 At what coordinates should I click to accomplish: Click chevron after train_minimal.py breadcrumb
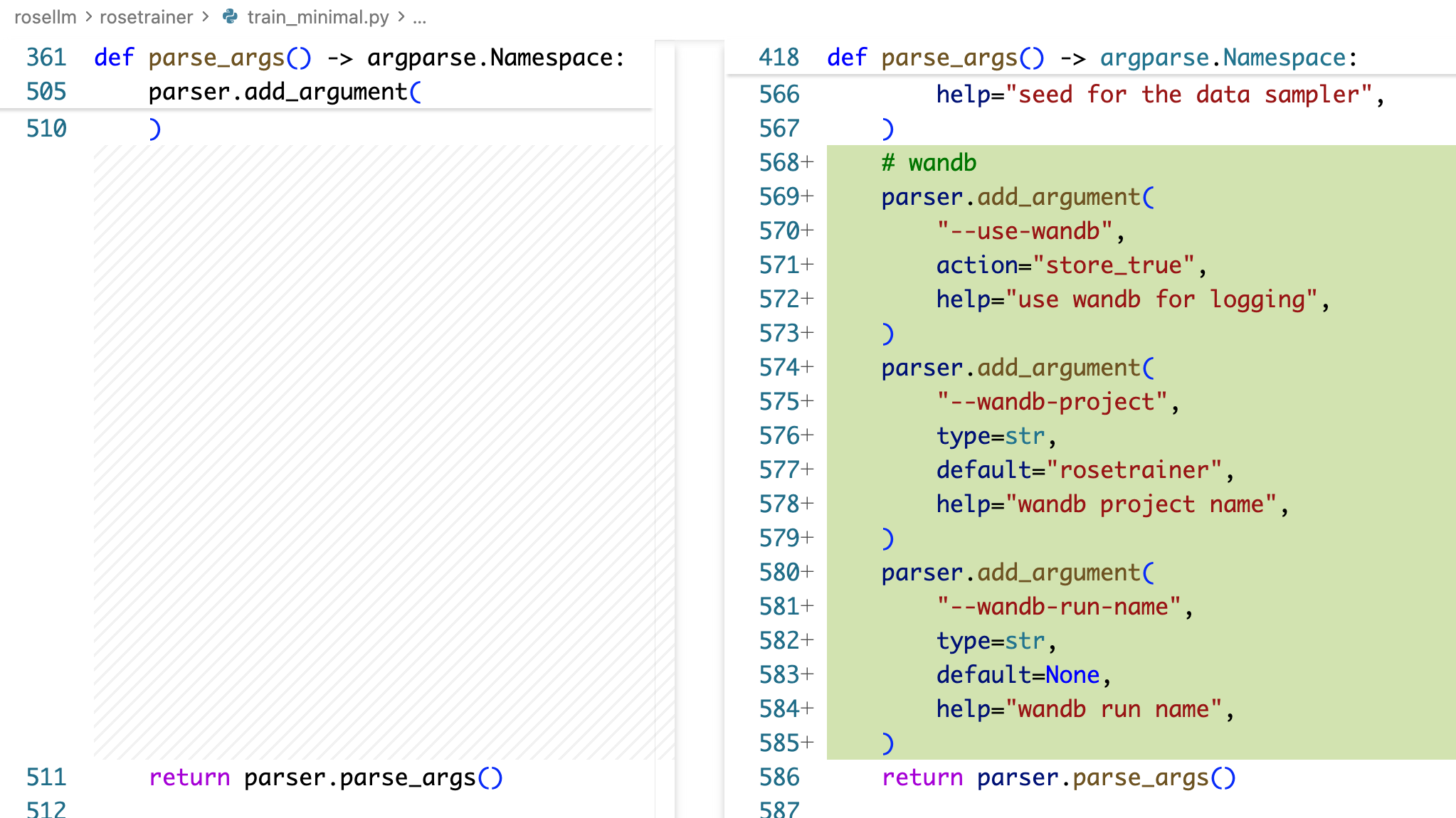pos(401,17)
